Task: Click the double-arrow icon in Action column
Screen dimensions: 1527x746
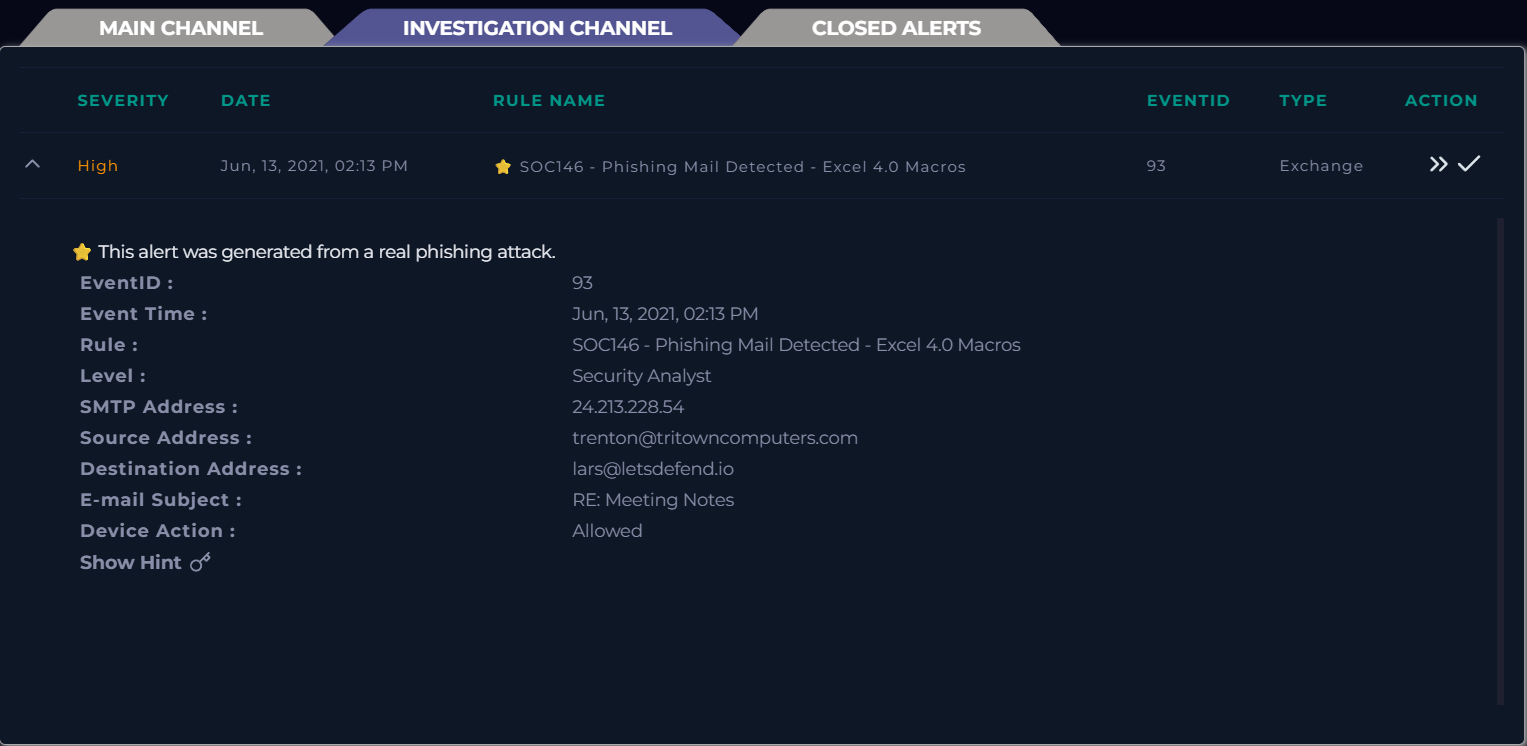Action: click(x=1438, y=165)
